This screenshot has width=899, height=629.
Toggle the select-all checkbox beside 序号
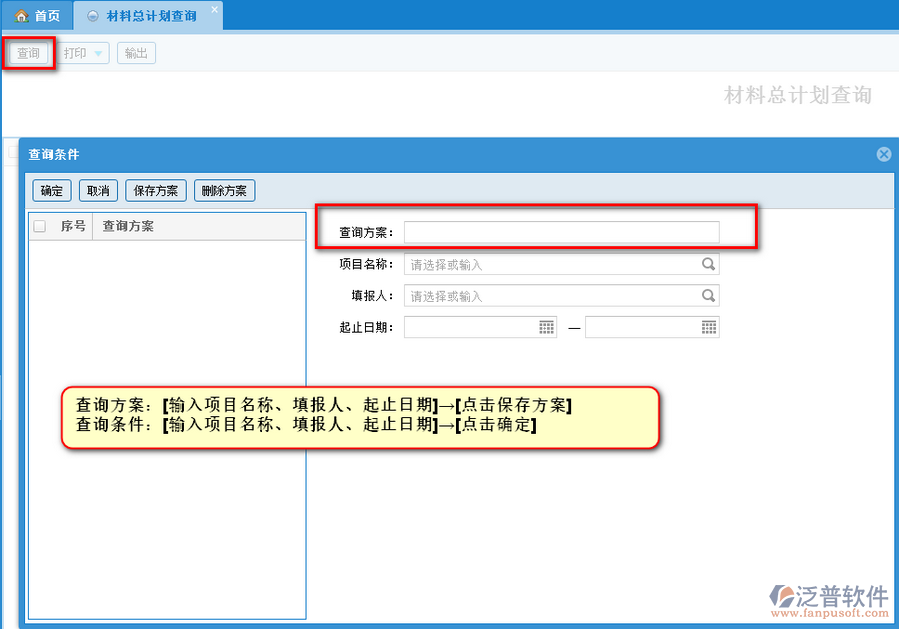coord(40,226)
